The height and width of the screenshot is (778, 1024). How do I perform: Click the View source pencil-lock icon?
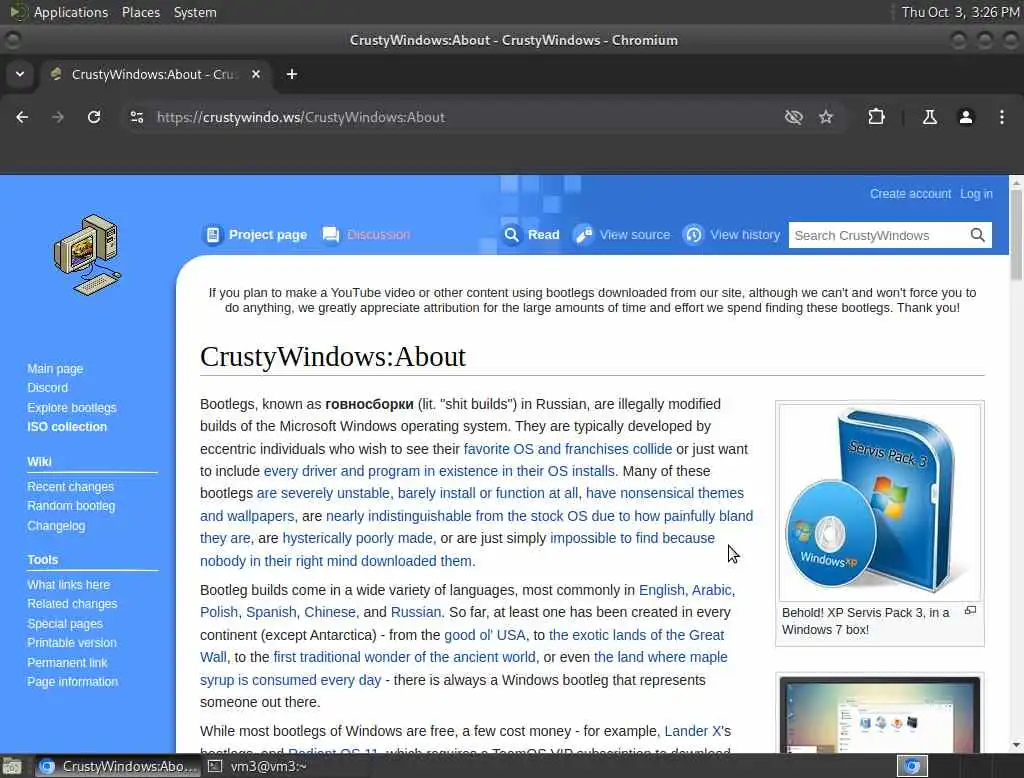pyautogui.click(x=583, y=235)
